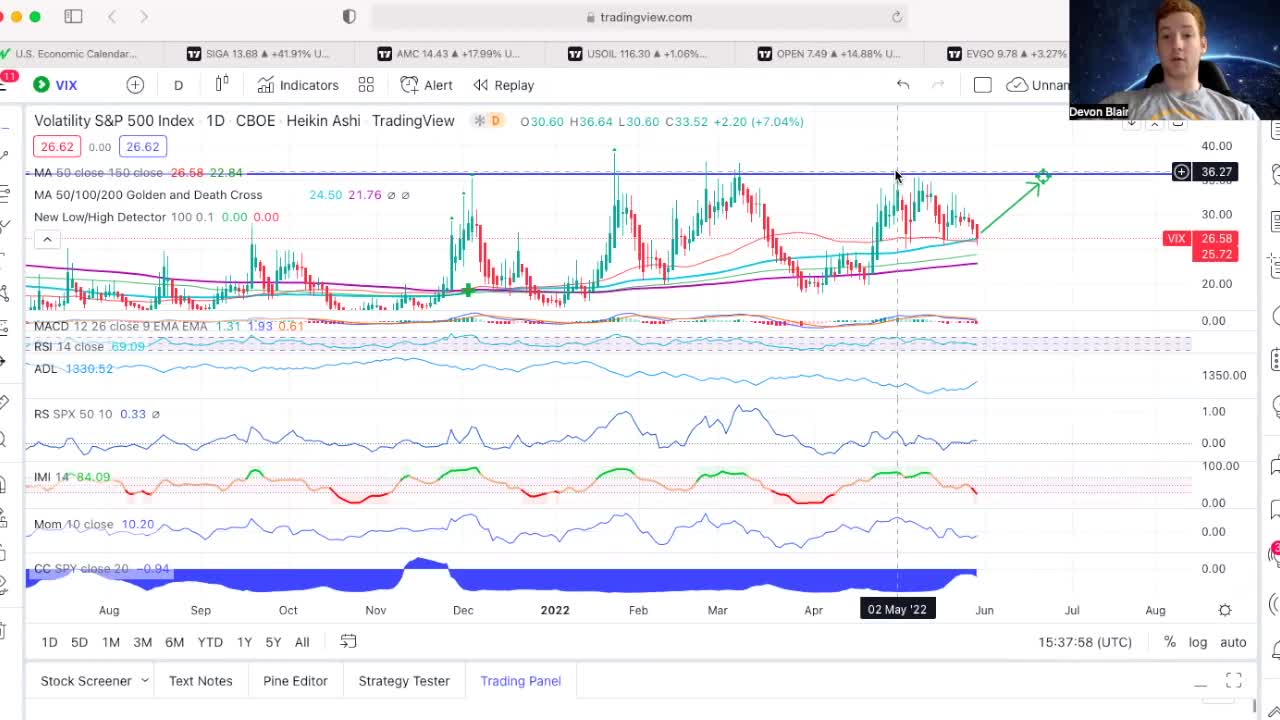Image resolution: width=1280 pixels, height=720 pixels.
Task: Toggle the browser sidebar panel
Action: tap(73, 17)
